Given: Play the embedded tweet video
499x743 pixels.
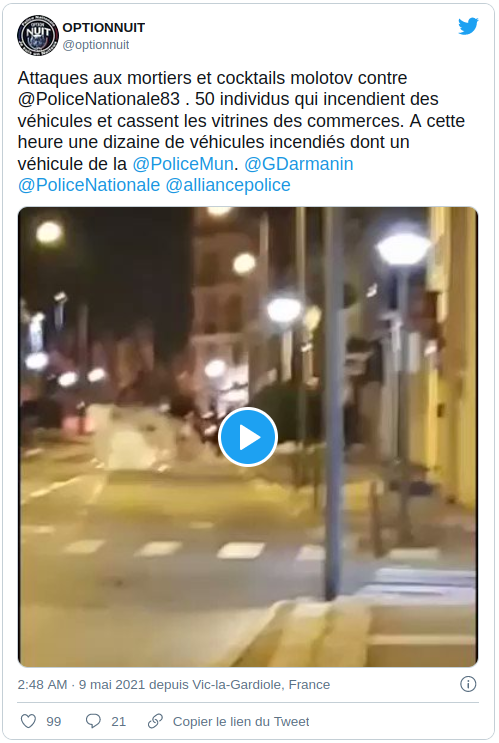Looking at the screenshot, I should tap(247, 437).
